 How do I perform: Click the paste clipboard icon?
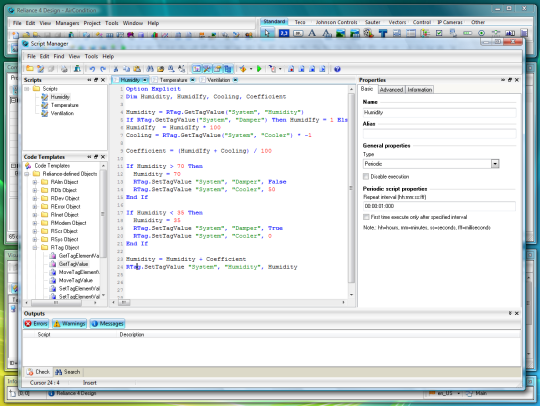[x=137, y=69]
